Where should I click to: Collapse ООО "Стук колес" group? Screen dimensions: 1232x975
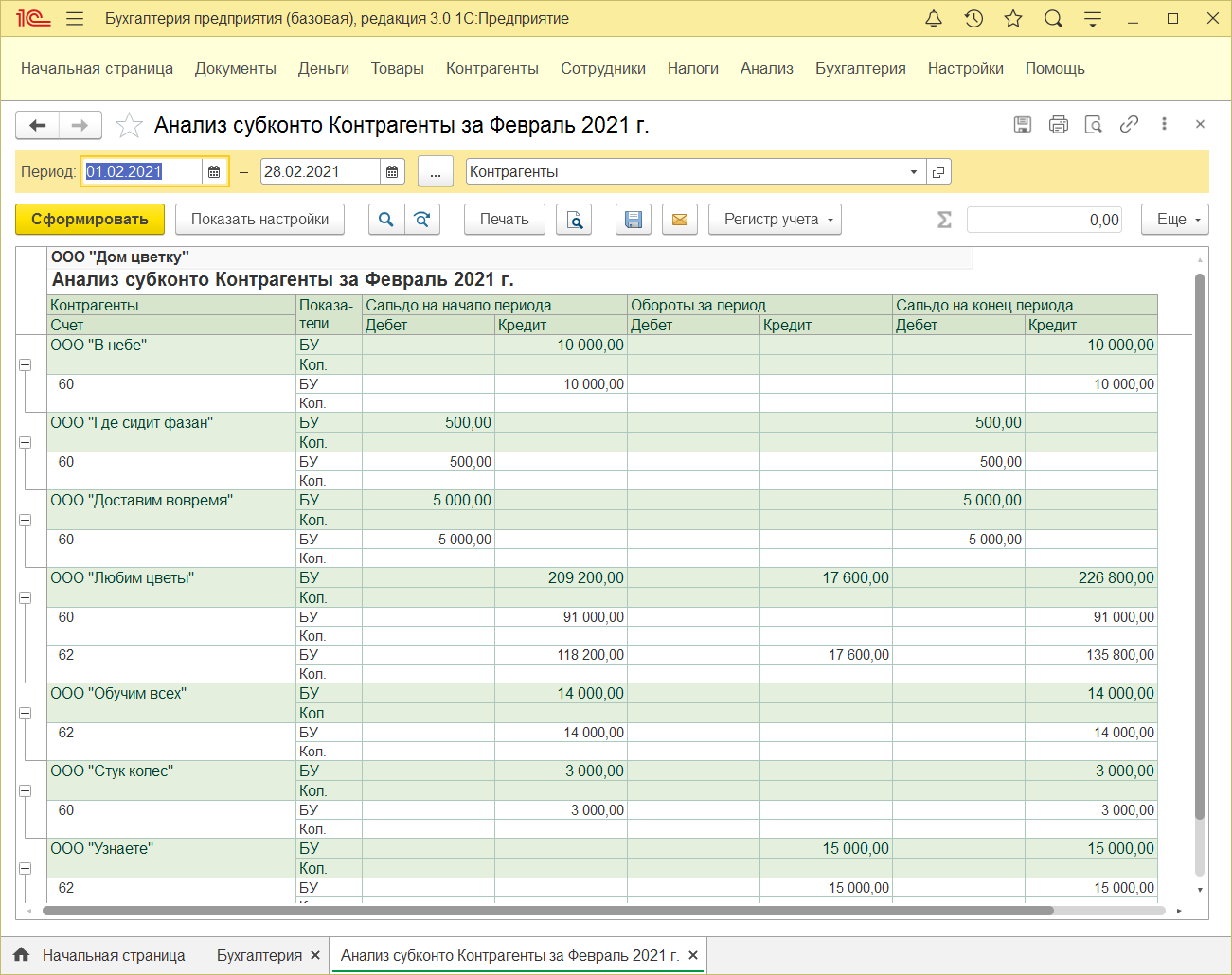tap(26, 790)
